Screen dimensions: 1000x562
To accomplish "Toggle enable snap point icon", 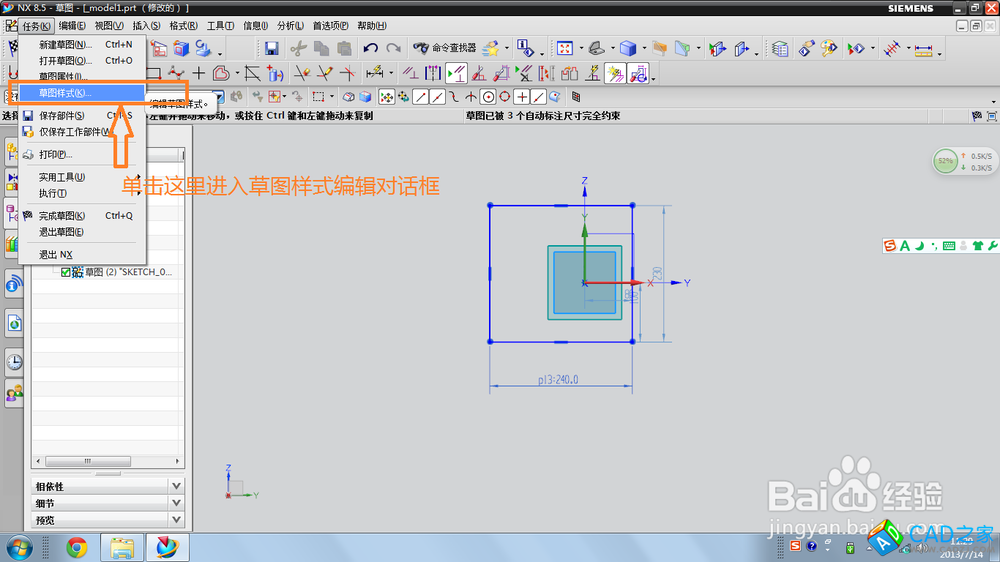I will point(386,97).
